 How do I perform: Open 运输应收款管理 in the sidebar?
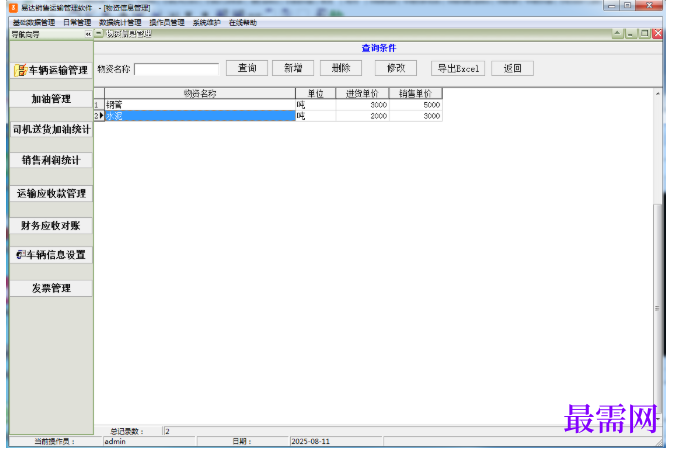point(51,194)
